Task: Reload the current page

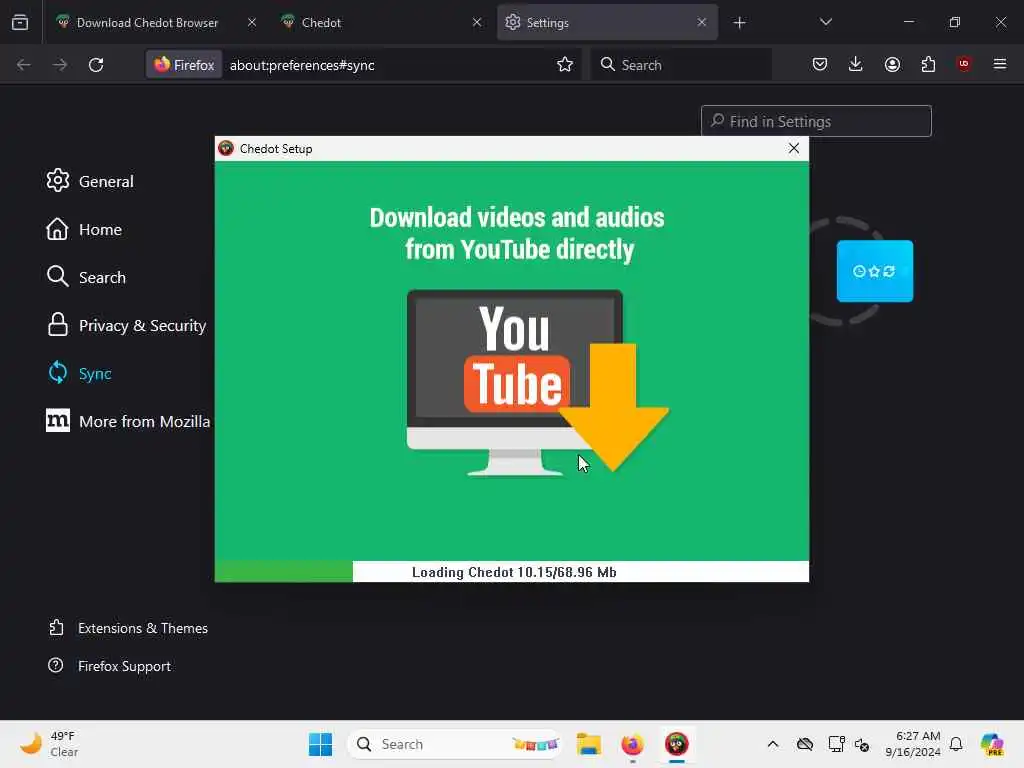Action: tap(96, 65)
